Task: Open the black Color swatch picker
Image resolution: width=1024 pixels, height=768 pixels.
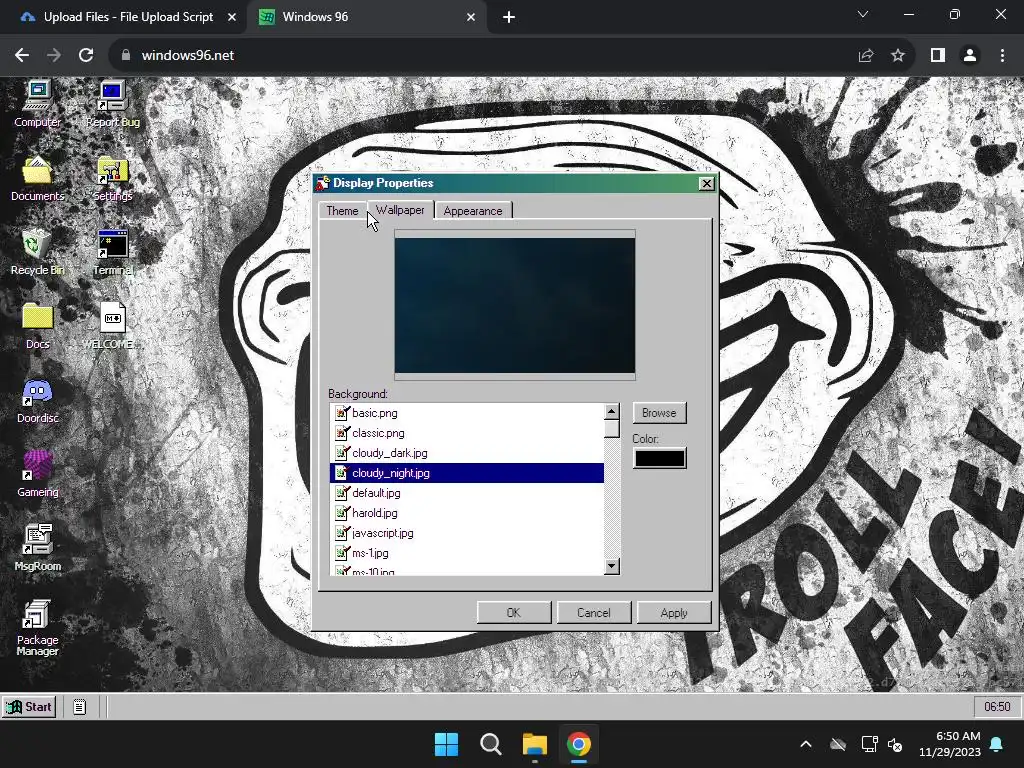Action: coord(660,458)
